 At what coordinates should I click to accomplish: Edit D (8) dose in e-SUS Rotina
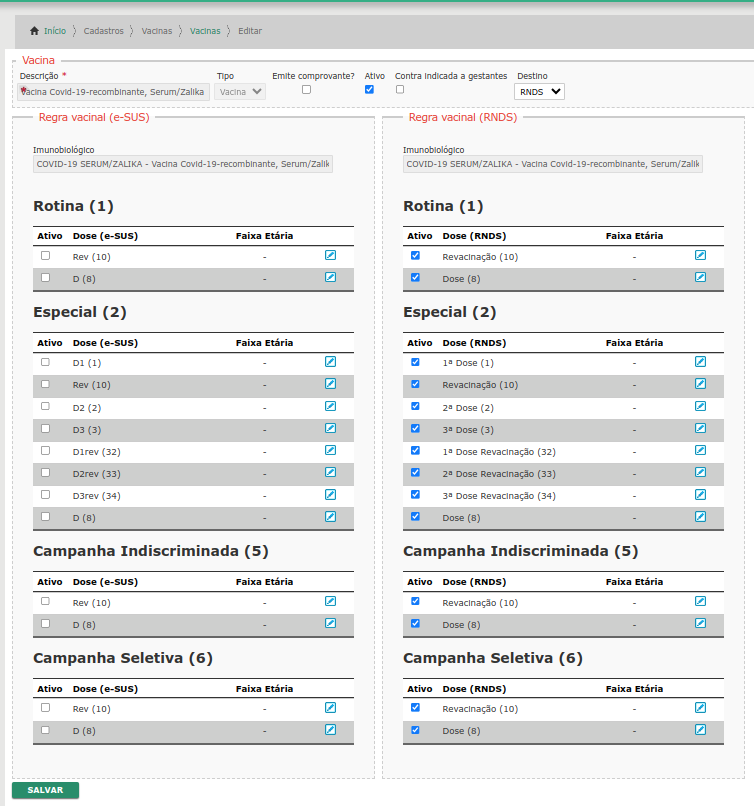[x=330, y=278]
